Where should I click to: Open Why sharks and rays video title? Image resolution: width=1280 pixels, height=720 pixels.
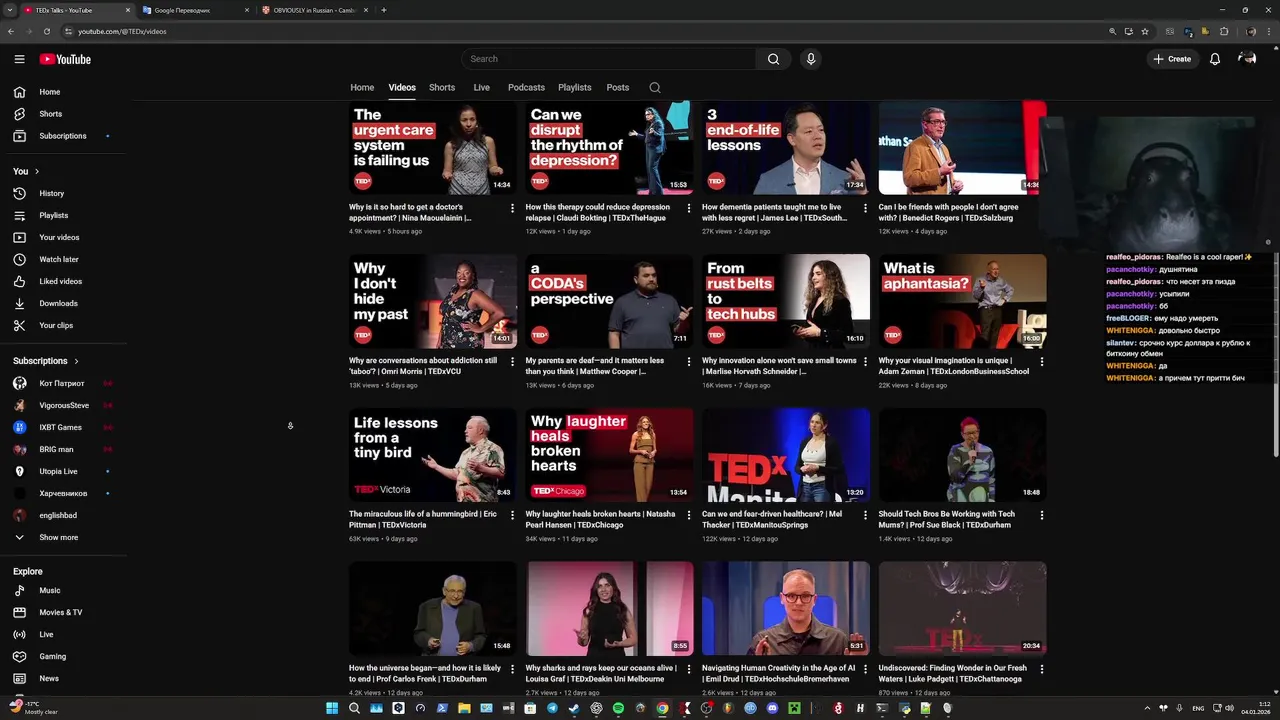click(x=601, y=673)
